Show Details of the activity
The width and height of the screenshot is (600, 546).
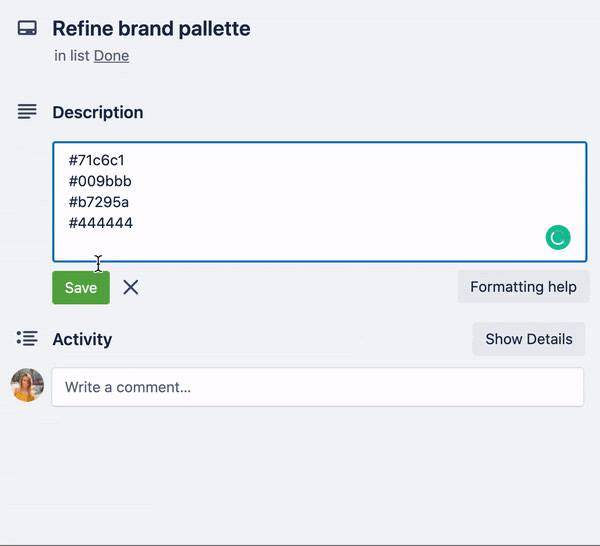coord(529,339)
